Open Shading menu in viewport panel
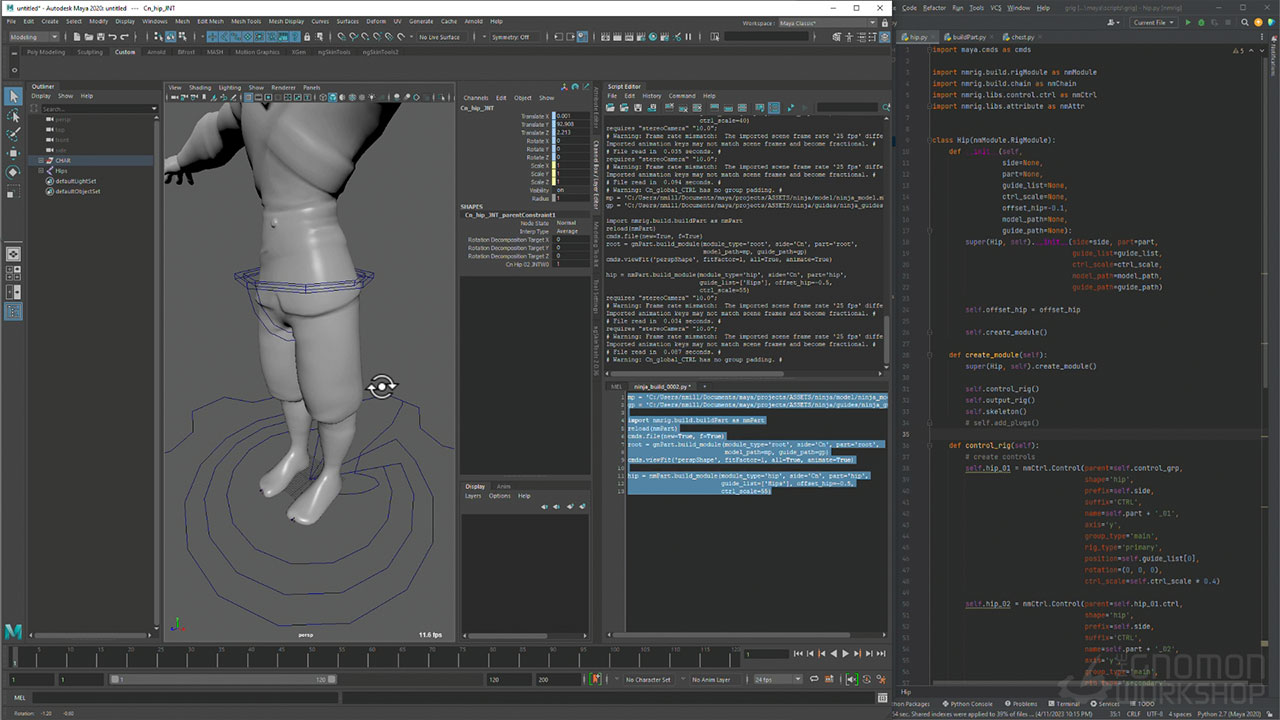 click(x=200, y=87)
